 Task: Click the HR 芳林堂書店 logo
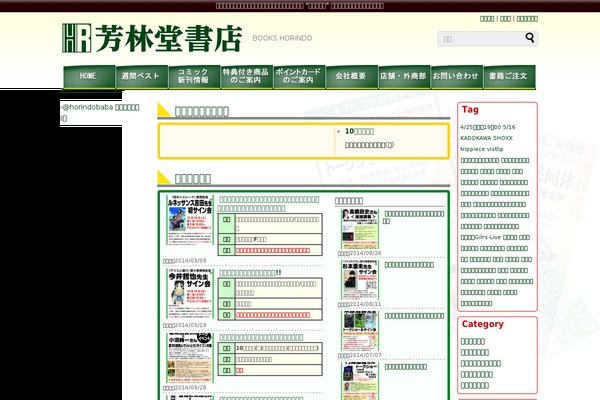[x=152, y=38]
